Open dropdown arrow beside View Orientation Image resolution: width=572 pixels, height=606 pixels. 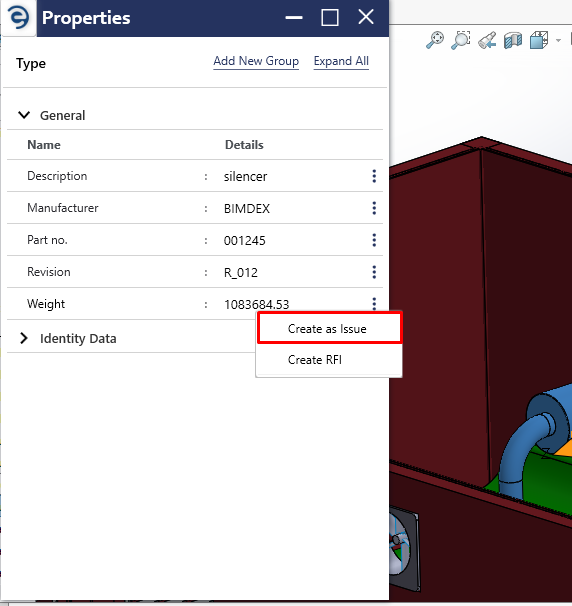[558, 40]
